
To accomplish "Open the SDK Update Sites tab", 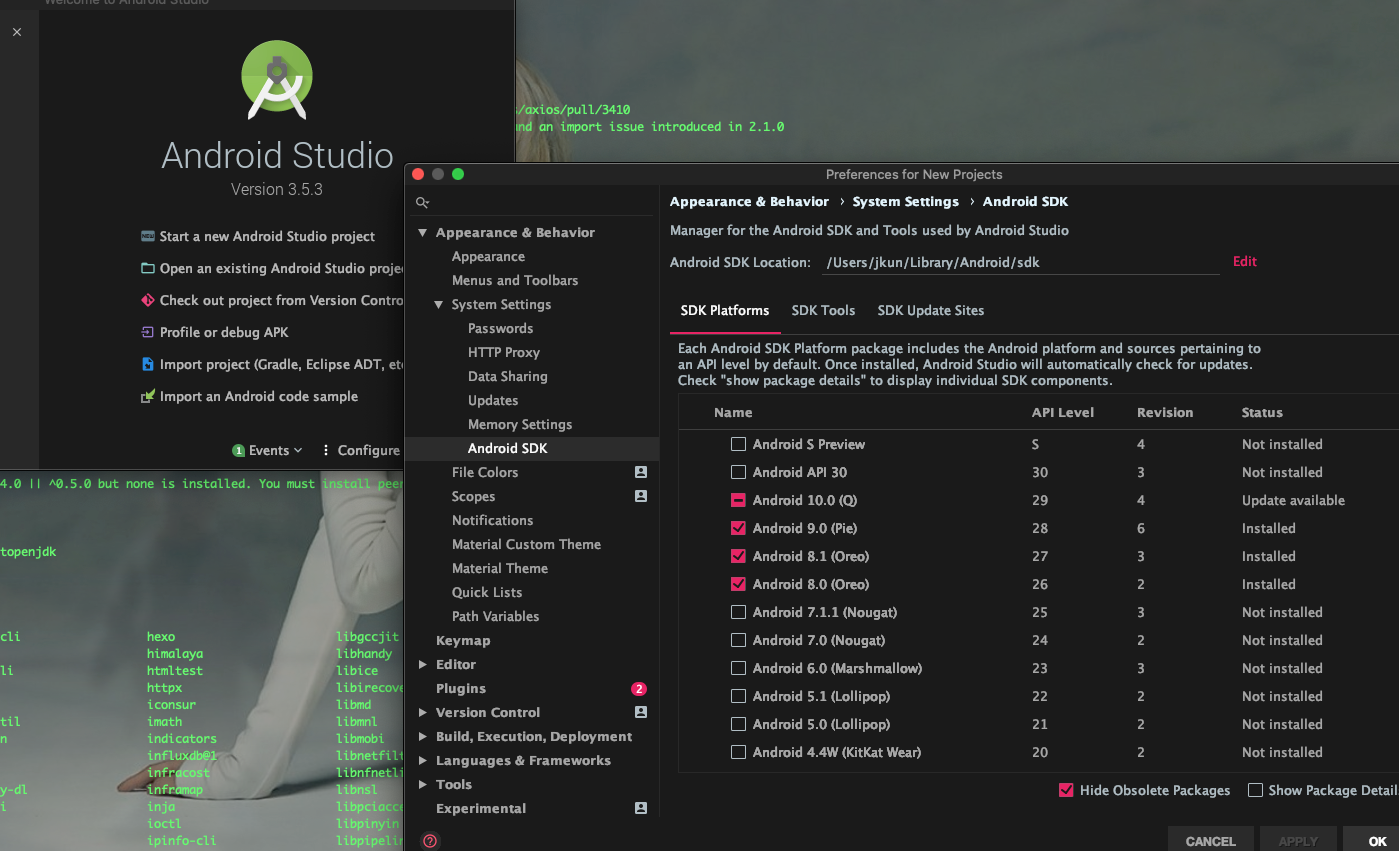I will pyautogui.click(x=930, y=311).
